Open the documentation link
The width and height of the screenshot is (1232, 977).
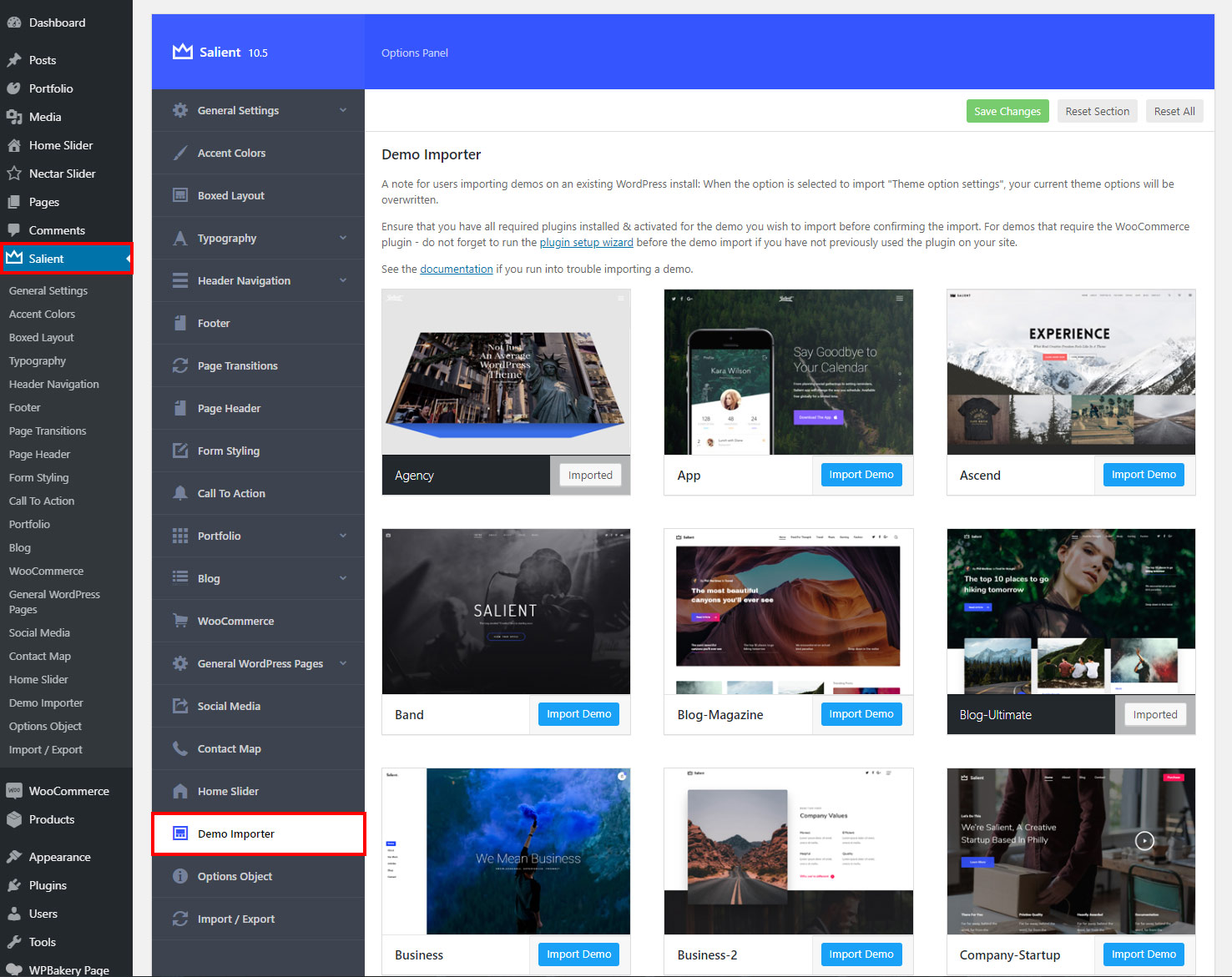click(456, 269)
